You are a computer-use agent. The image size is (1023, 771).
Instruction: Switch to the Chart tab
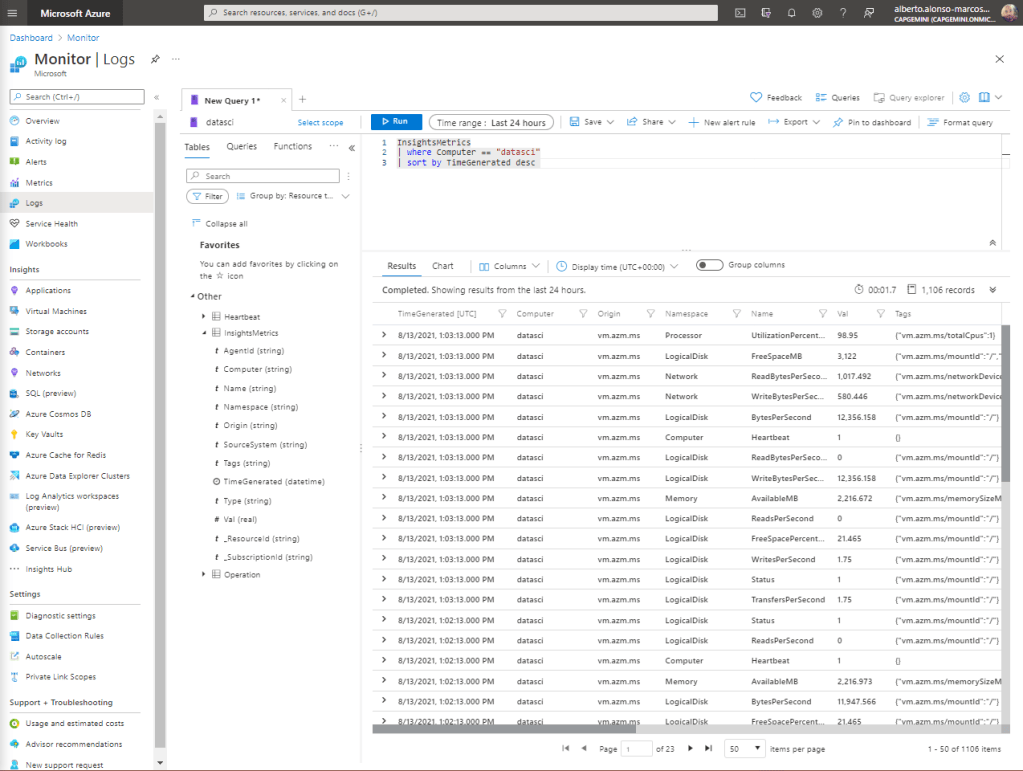pyautogui.click(x=442, y=266)
